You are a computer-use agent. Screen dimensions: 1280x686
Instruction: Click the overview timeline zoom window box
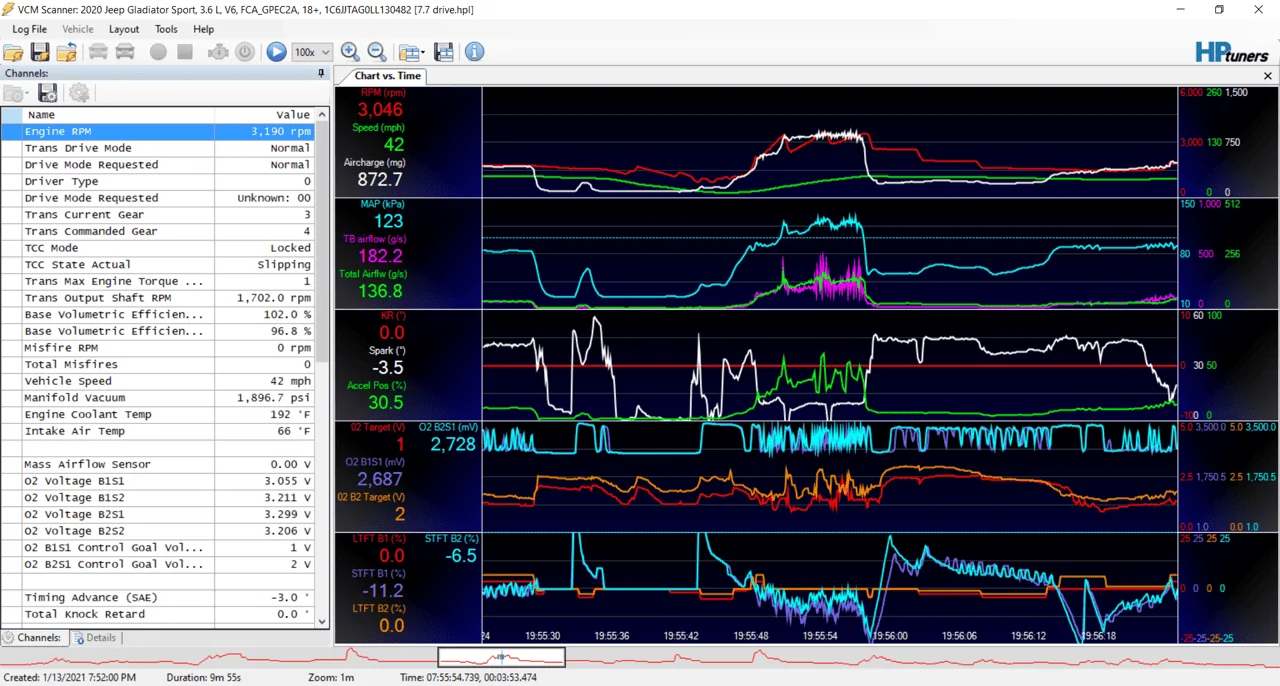click(x=501, y=657)
